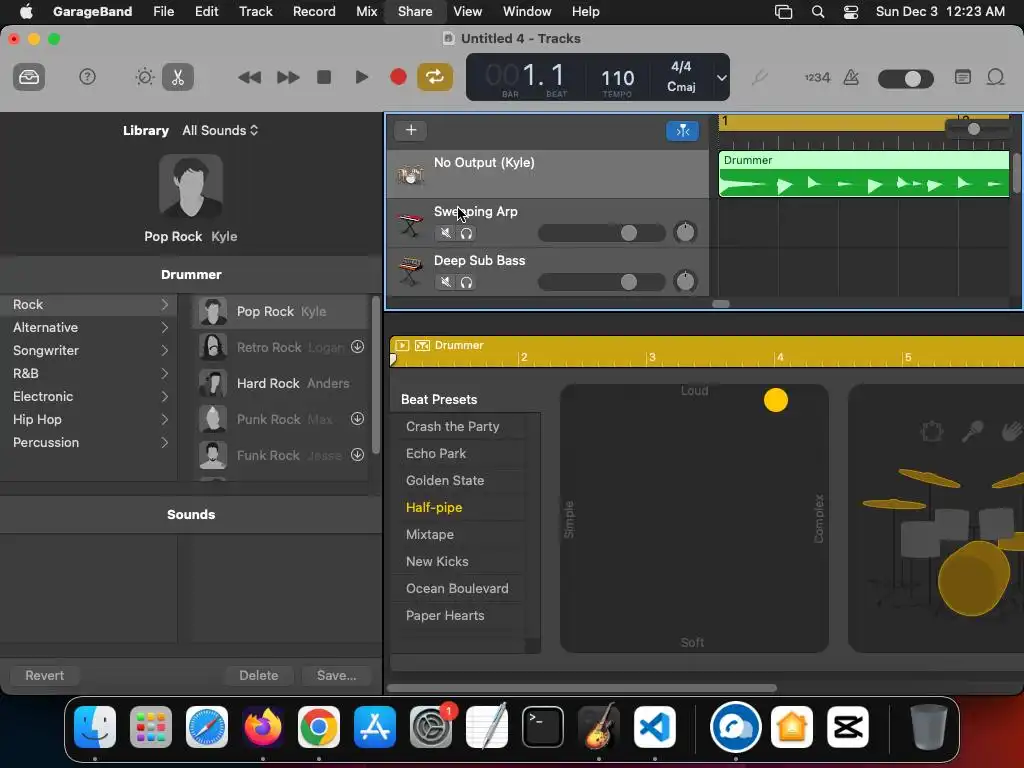This screenshot has width=1024, height=768.
Task: Download the Retro Rock Logan drummer
Action: pos(357,347)
